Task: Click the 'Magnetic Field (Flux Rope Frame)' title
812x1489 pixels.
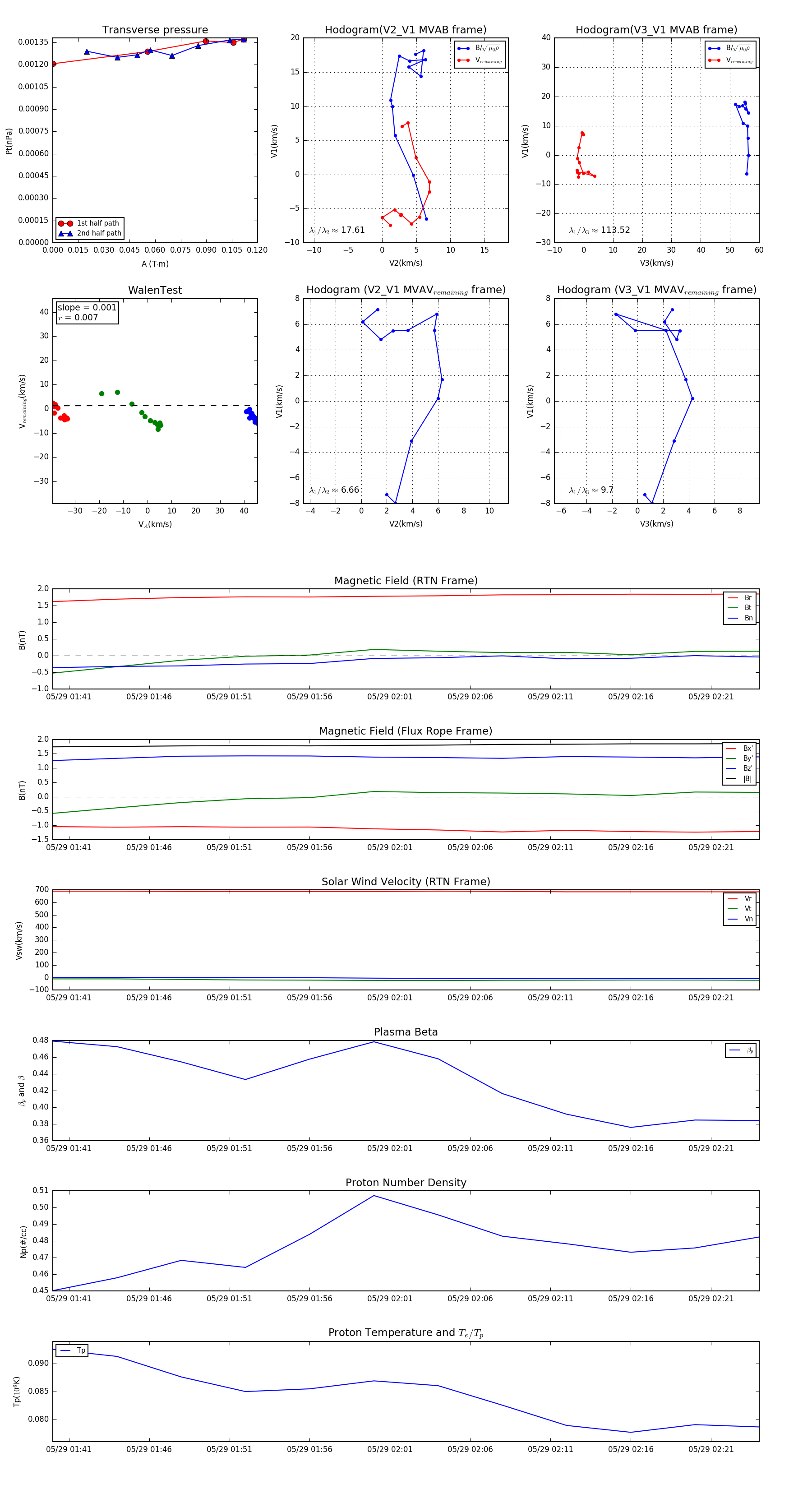Action: [406, 731]
